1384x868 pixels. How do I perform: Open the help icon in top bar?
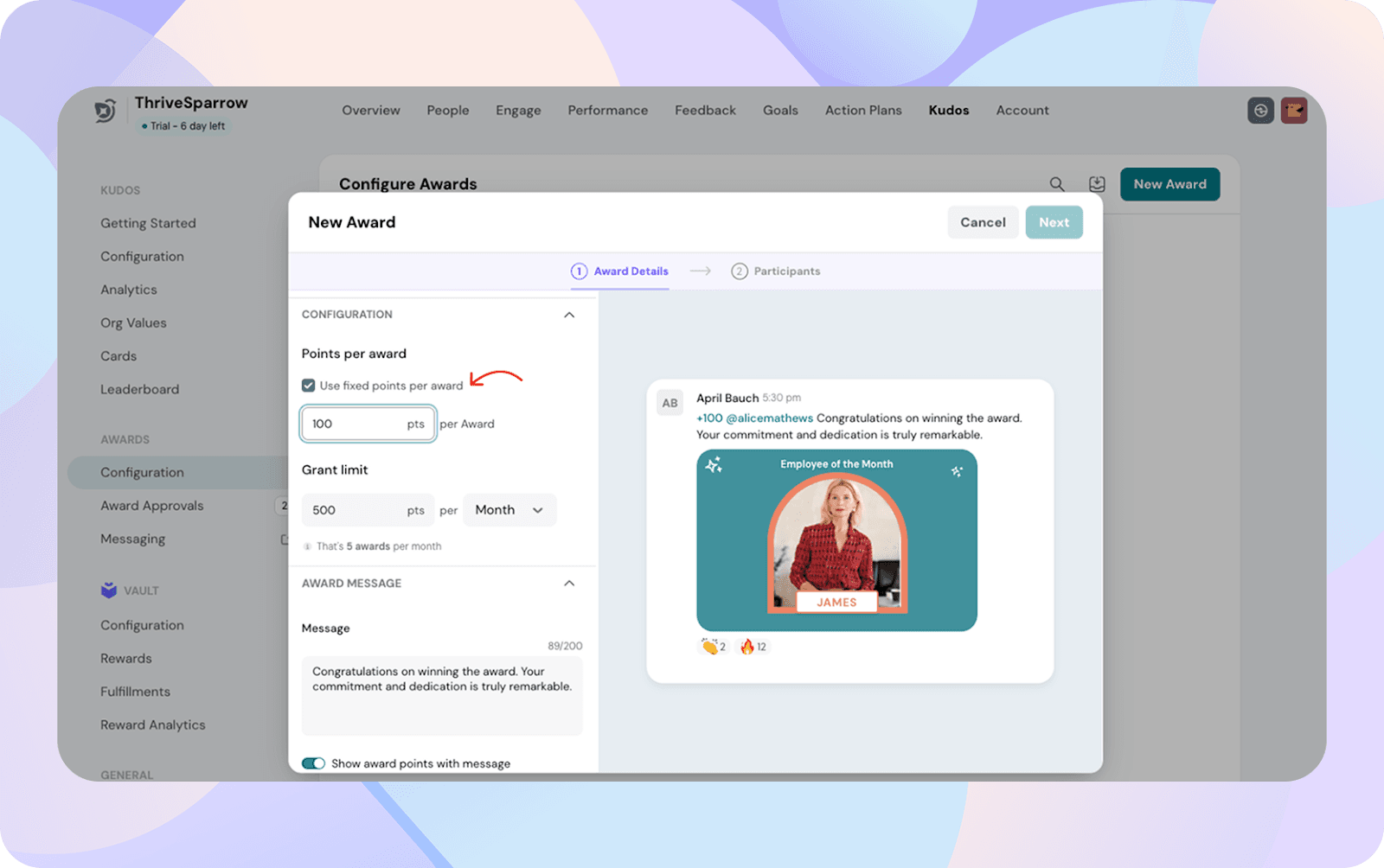(x=1260, y=111)
